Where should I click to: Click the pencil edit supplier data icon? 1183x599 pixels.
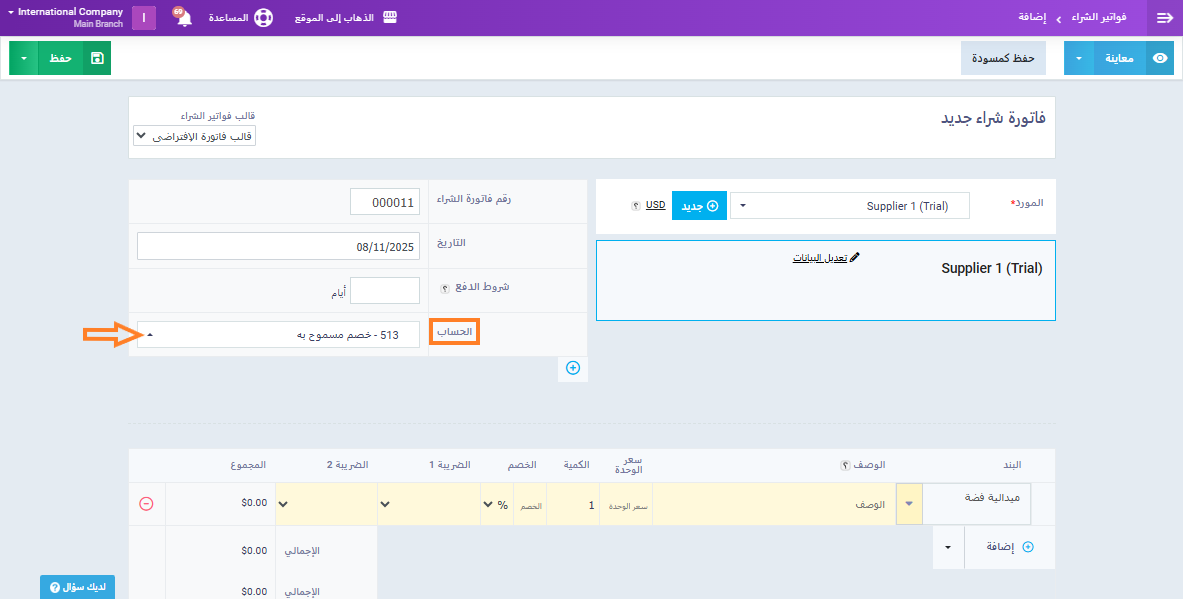pyautogui.click(x=854, y=258)
